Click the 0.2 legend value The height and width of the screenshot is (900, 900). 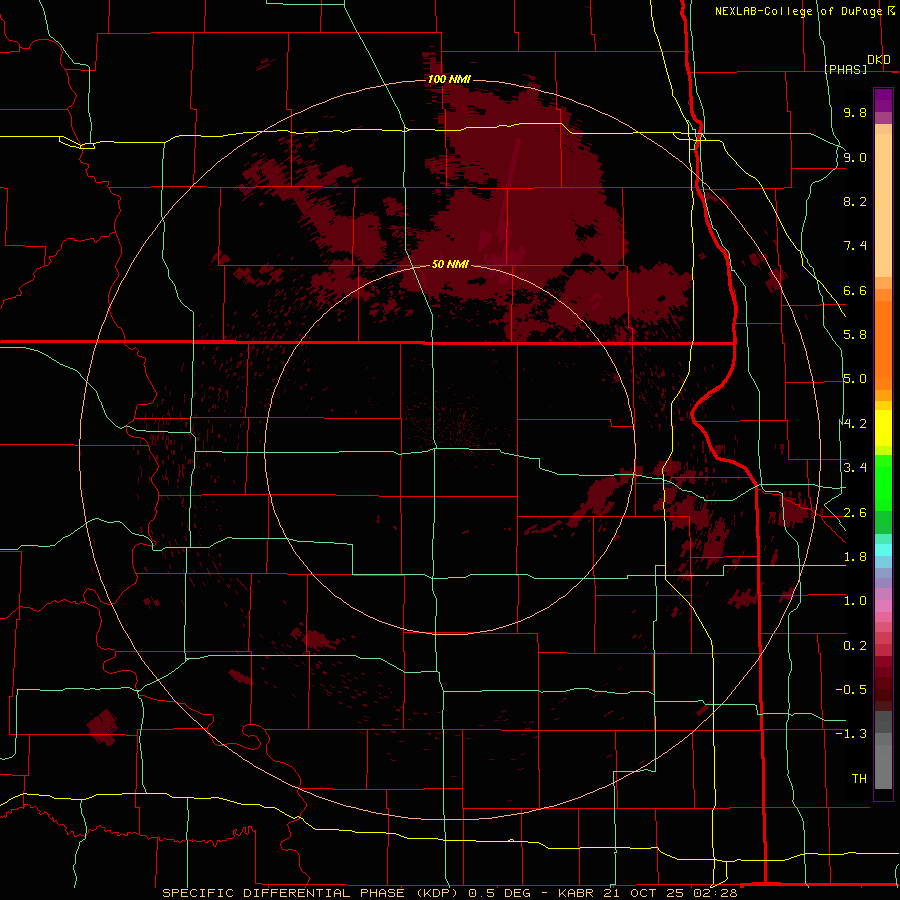pyautogui.click(x=855, y=646)
